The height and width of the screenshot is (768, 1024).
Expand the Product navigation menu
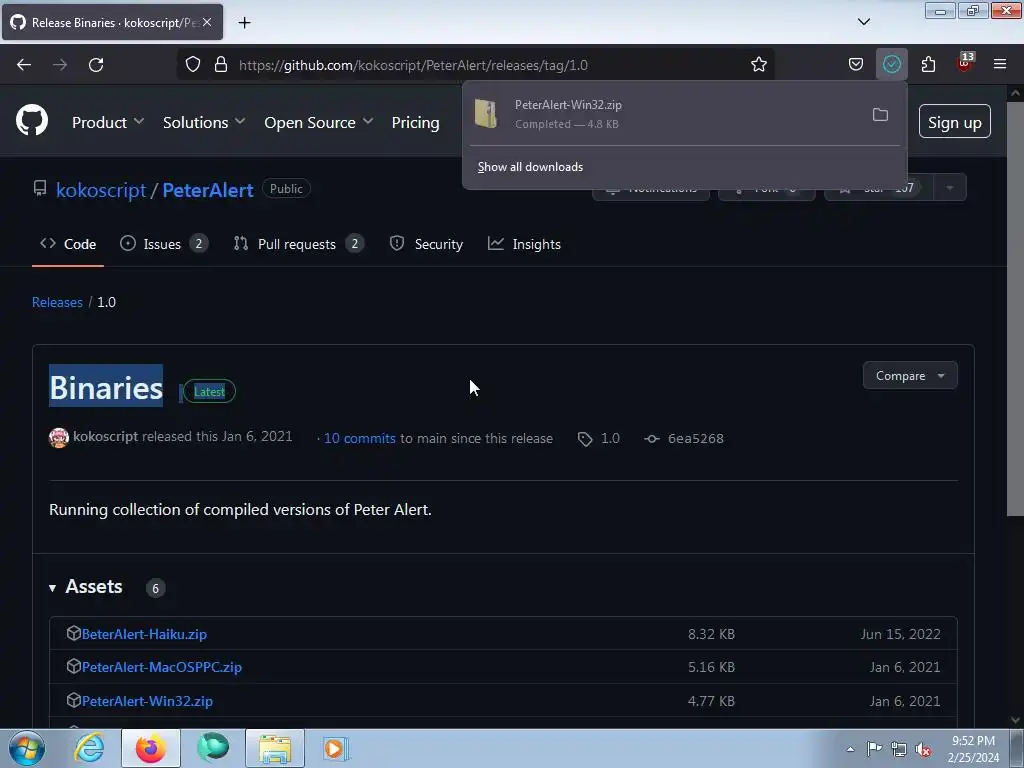click(108, 123)
